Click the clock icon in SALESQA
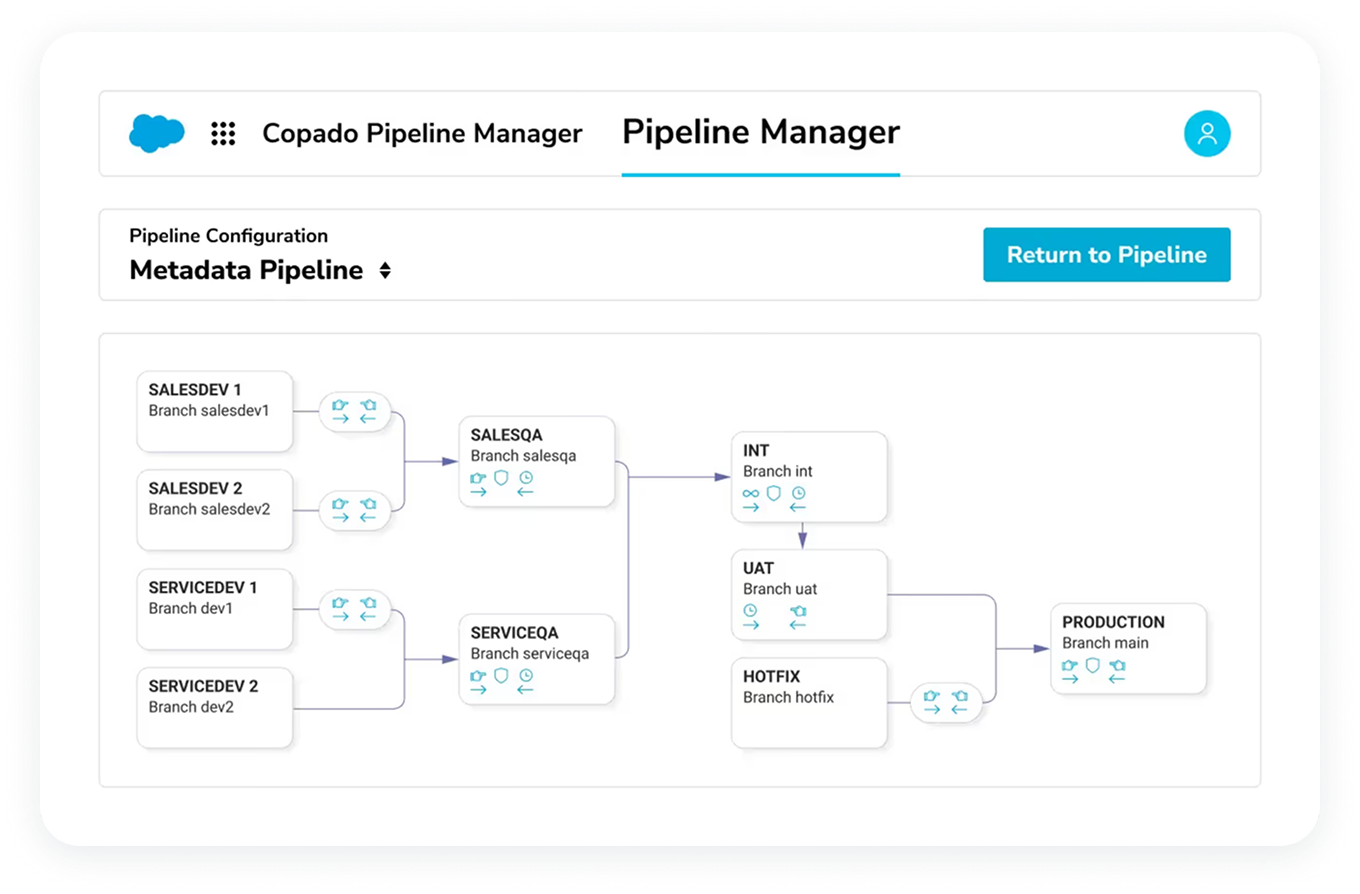The height and width of the screenshot is (894, 1360). [x=526, y=478]
